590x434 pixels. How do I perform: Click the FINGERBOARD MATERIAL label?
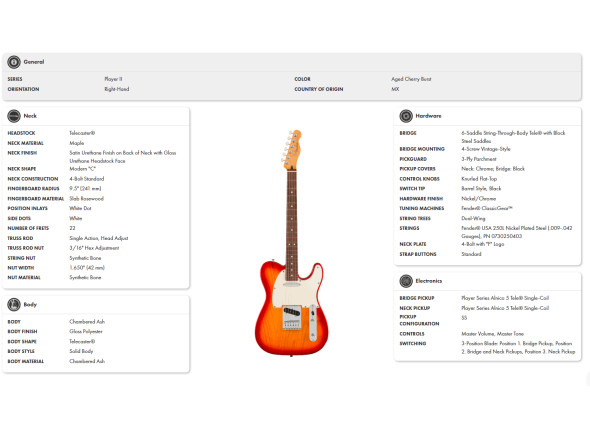pyautogui.click(x=36, y=198)
